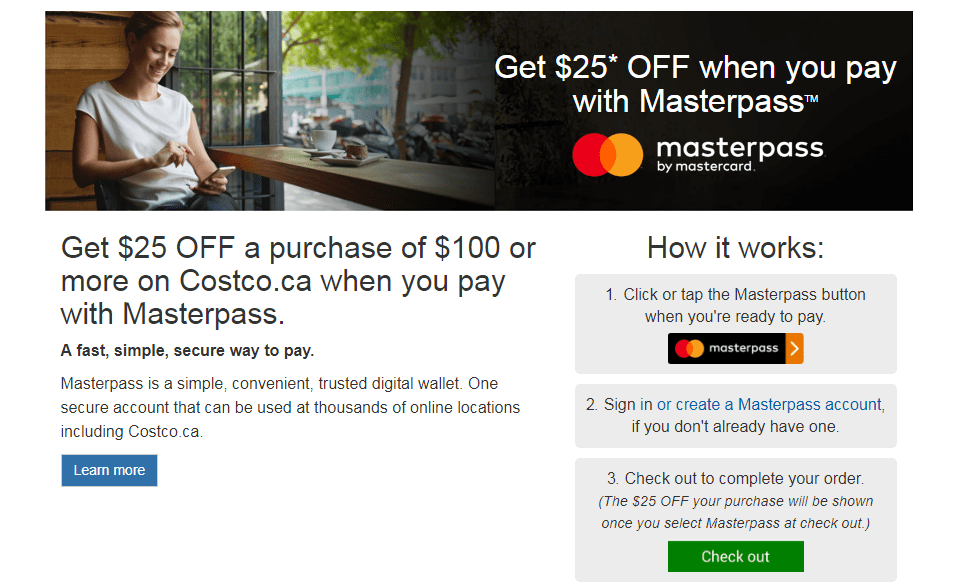This screenshot has width=963, height=584.
Task: Select the black masterpass payment button
Action: click(x=735, y=348)
